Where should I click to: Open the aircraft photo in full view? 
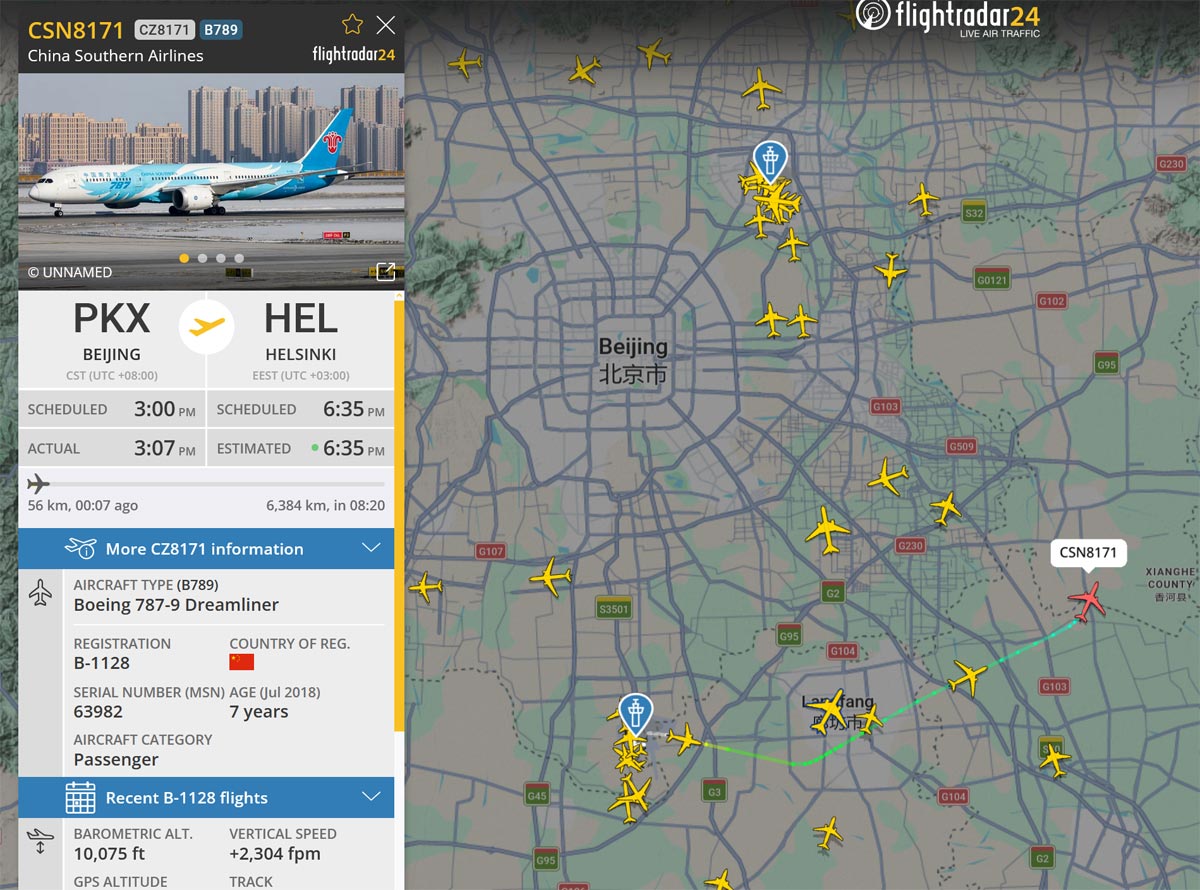pos(385,270)
